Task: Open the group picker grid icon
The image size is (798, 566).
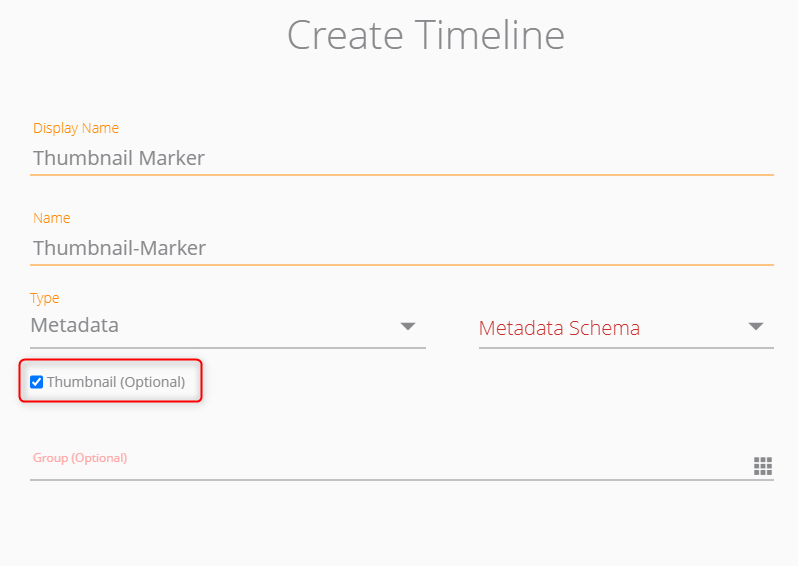Action: click(762, 466)
